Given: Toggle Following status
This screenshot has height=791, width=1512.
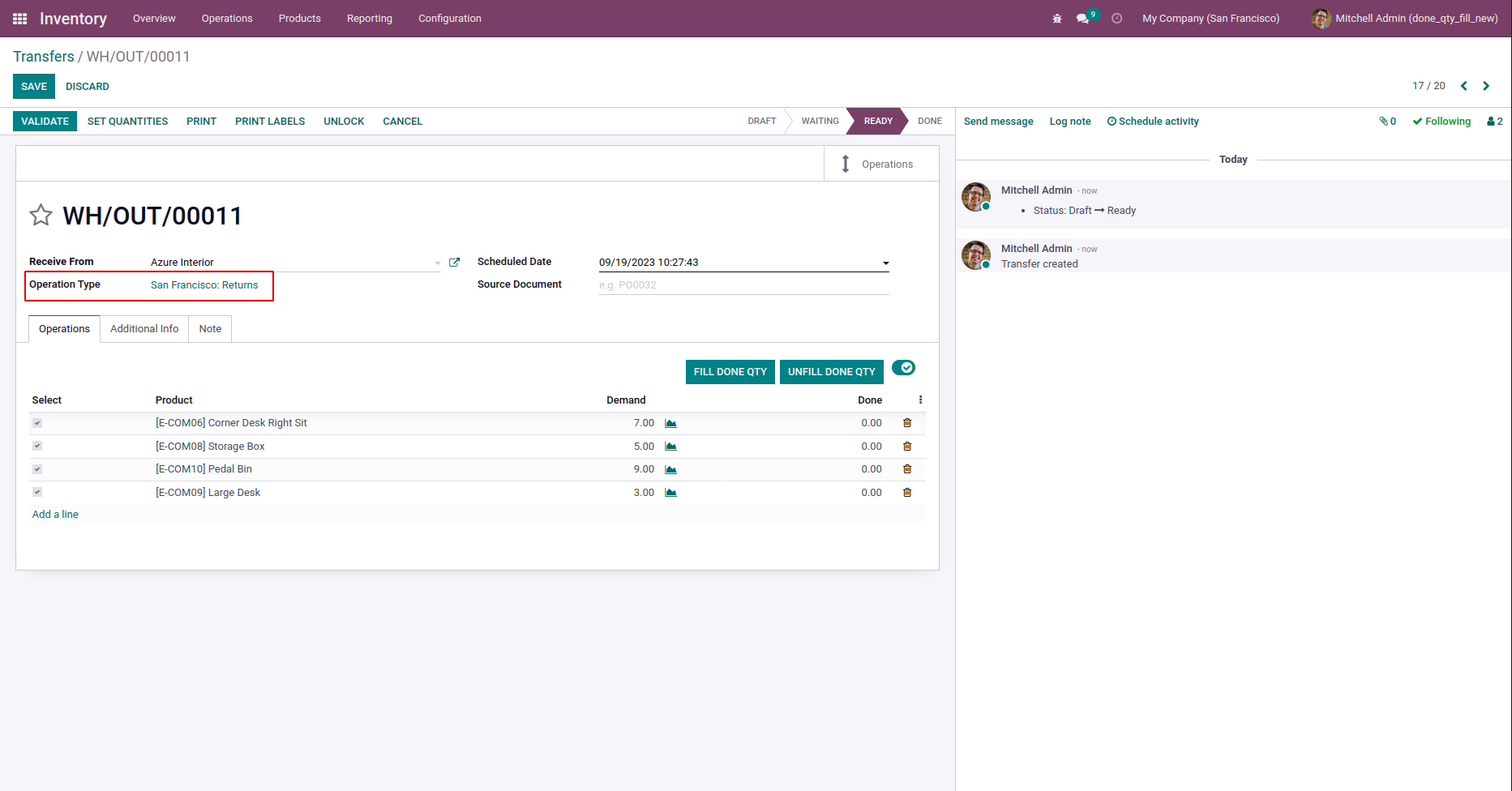Looking at the screenshot, I should pos(1441,122).
